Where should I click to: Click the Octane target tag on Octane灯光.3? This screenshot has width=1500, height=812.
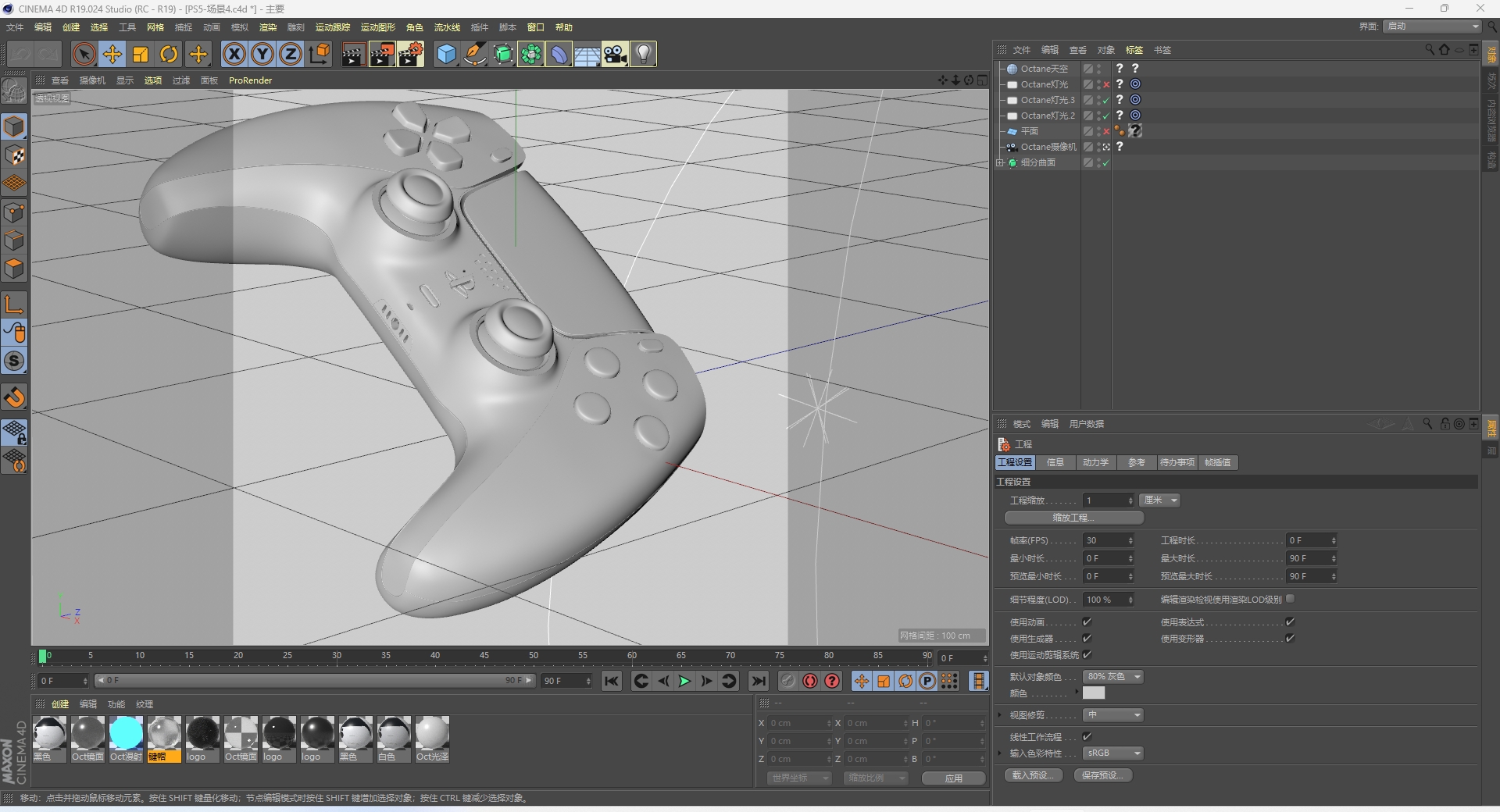tap(1136, 100)
